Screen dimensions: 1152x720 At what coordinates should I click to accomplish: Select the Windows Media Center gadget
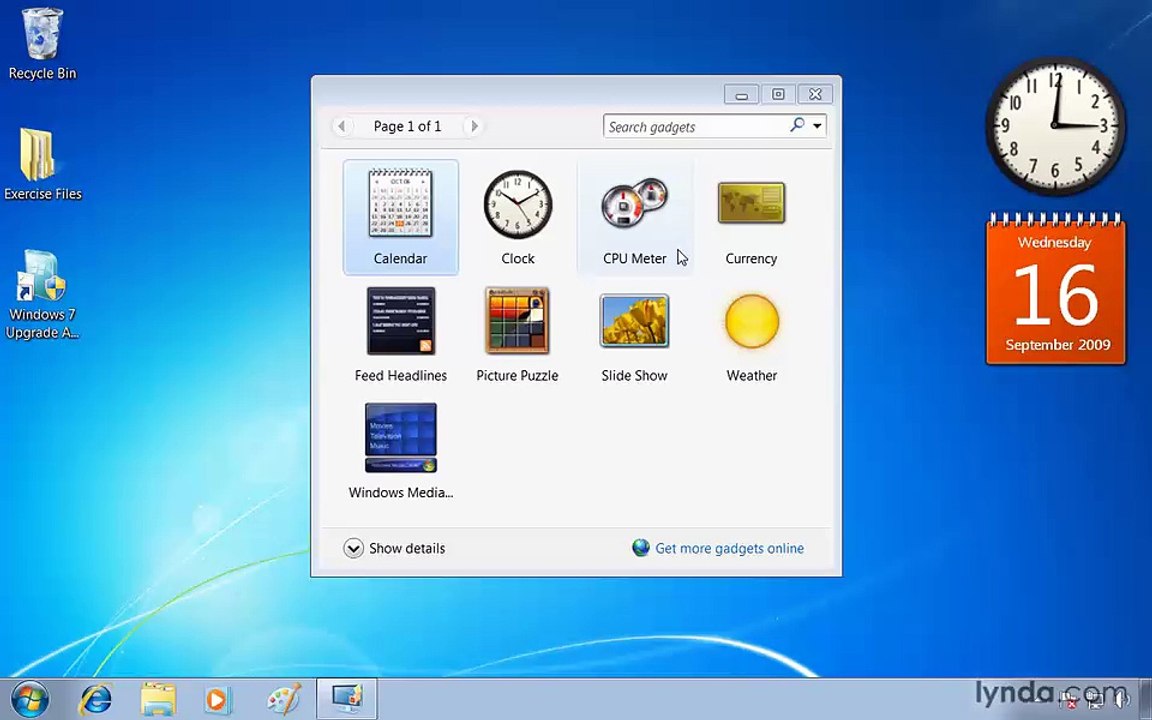click(400, 451)
